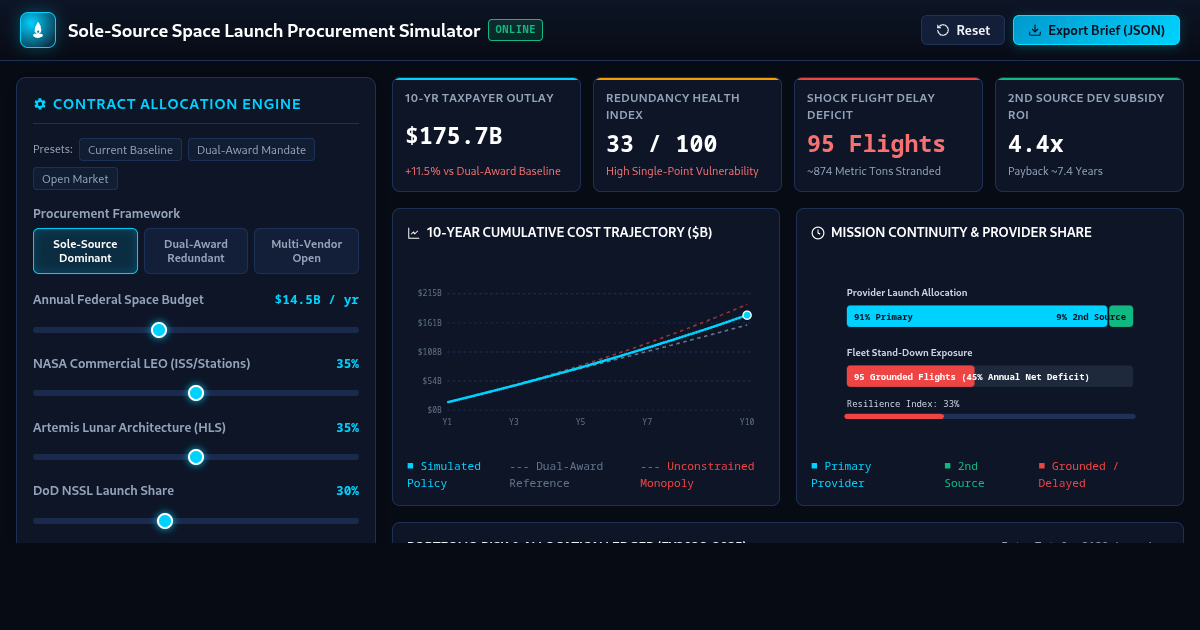This screenshot has height=630, width=1200.
Task: Apply the Dual-Award Mandate preset
Action: tap(251, 150)
